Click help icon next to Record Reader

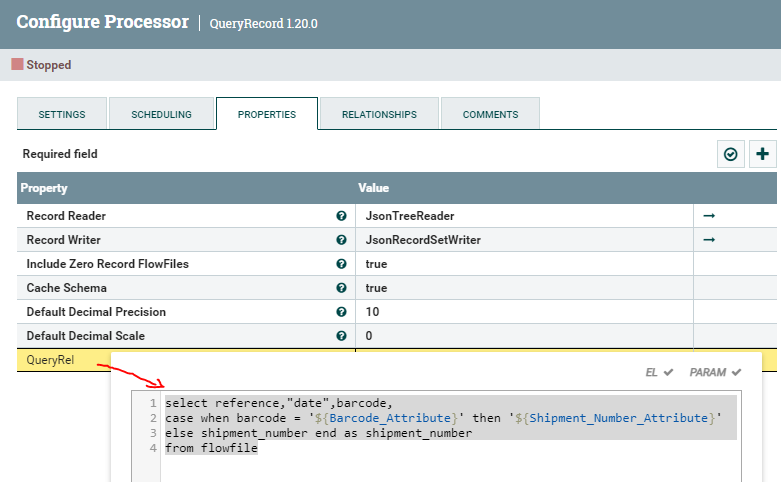pyautogui.click(x=341, y=216)
